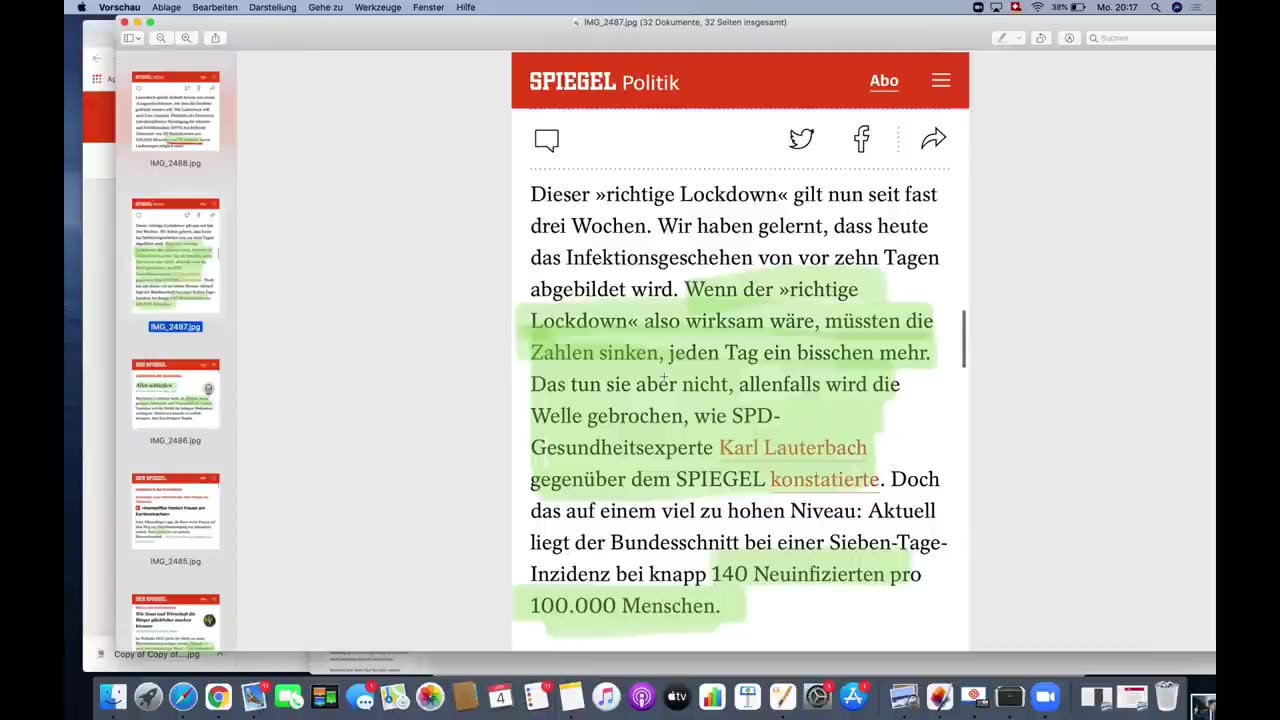1280x720 pixels.
Task: Open Music from the Dock
Action: (606, 697)
